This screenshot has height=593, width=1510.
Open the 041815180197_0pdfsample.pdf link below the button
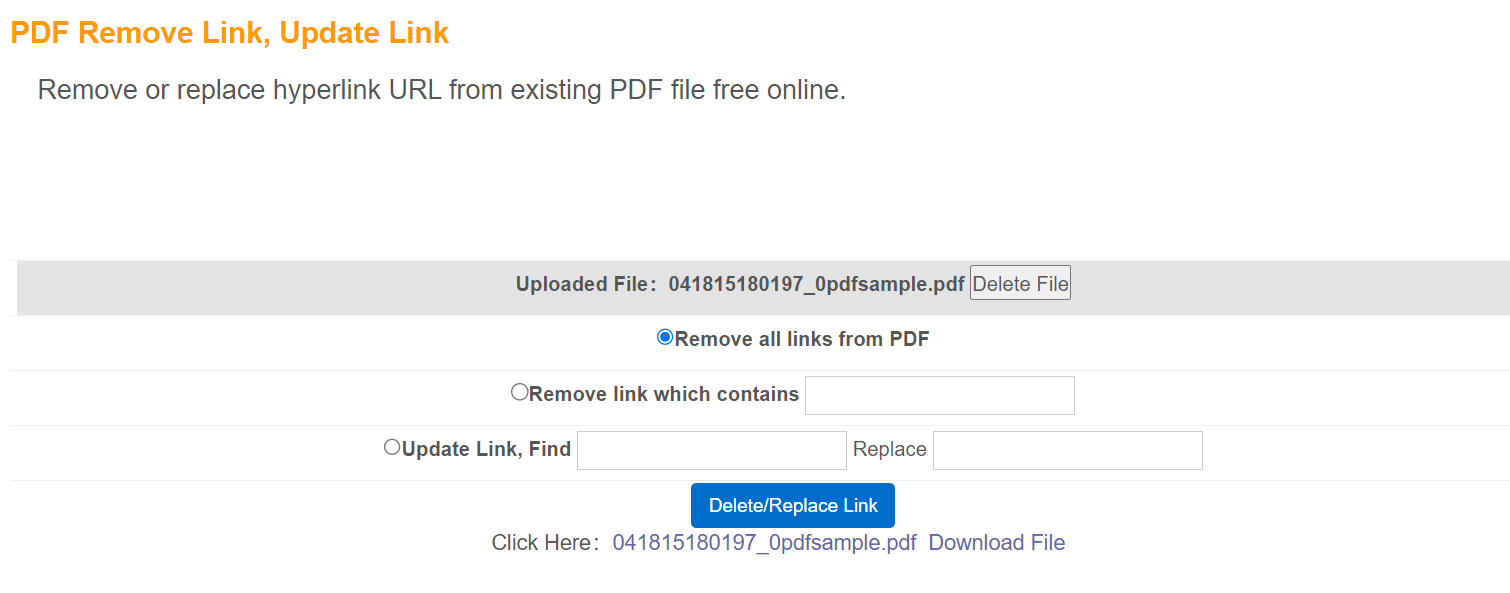[x=764, y=543]
